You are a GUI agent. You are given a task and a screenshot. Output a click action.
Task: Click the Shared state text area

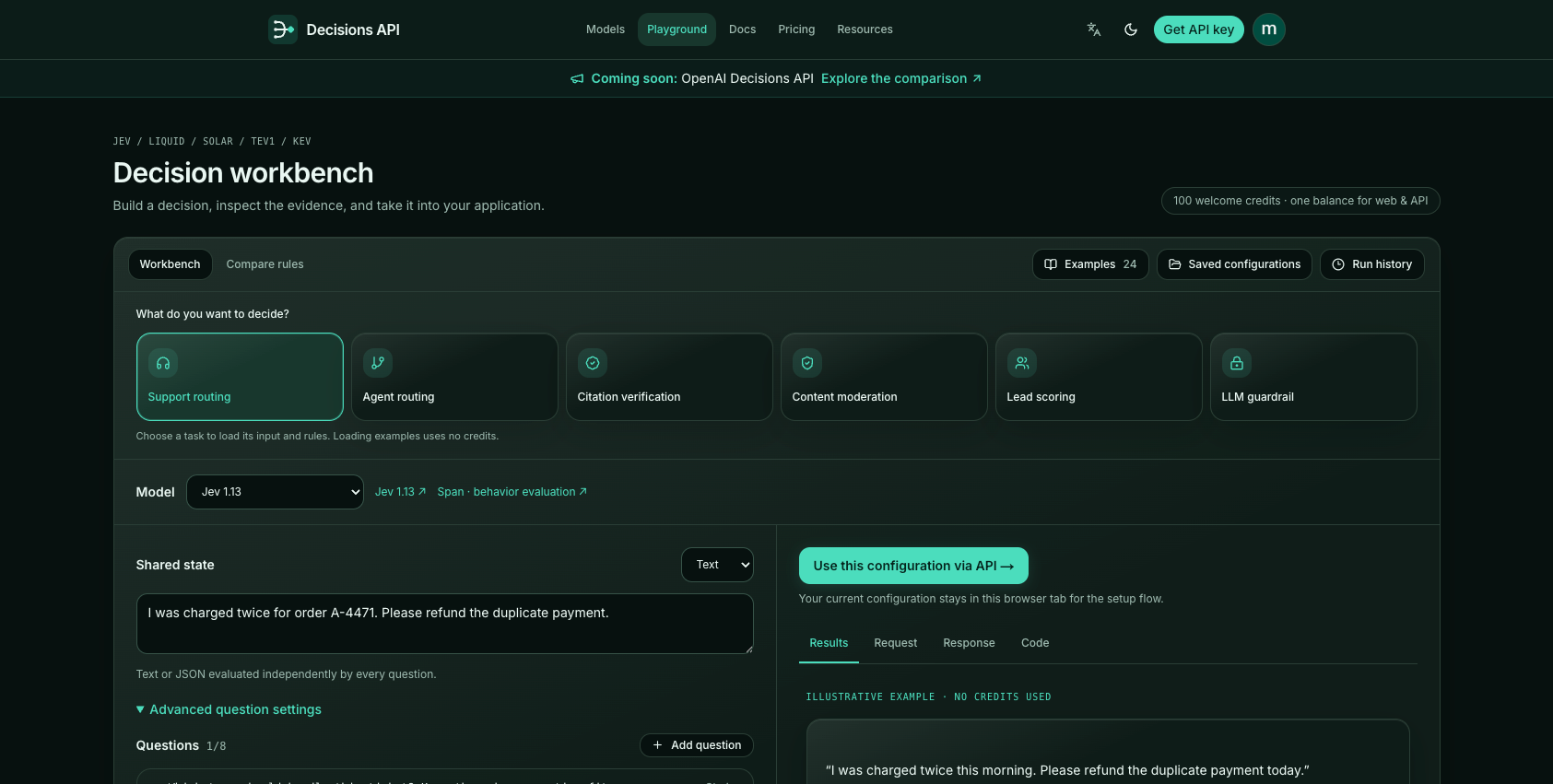pyautogui.click(x=444, y=624)
